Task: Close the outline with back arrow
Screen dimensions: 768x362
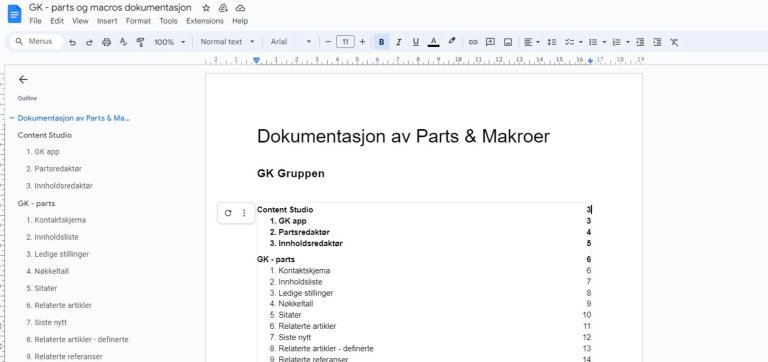Action: pos(23,79)
